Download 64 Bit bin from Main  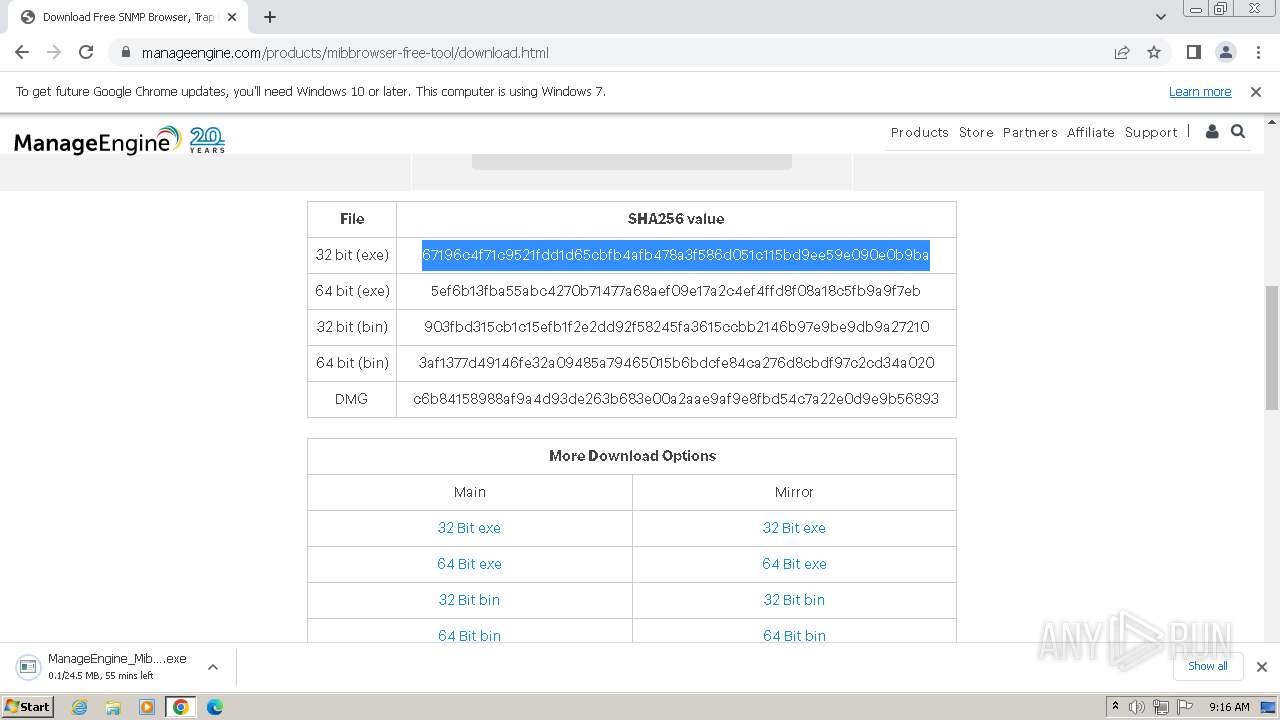[469, 636]
